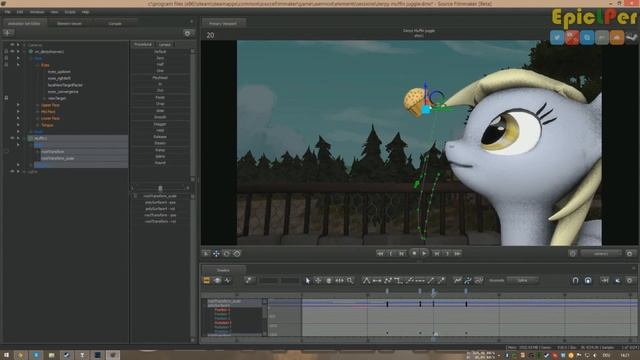
Task: Apply the Smooth preset
Action: pyautogui.click(x=160, y=117)
